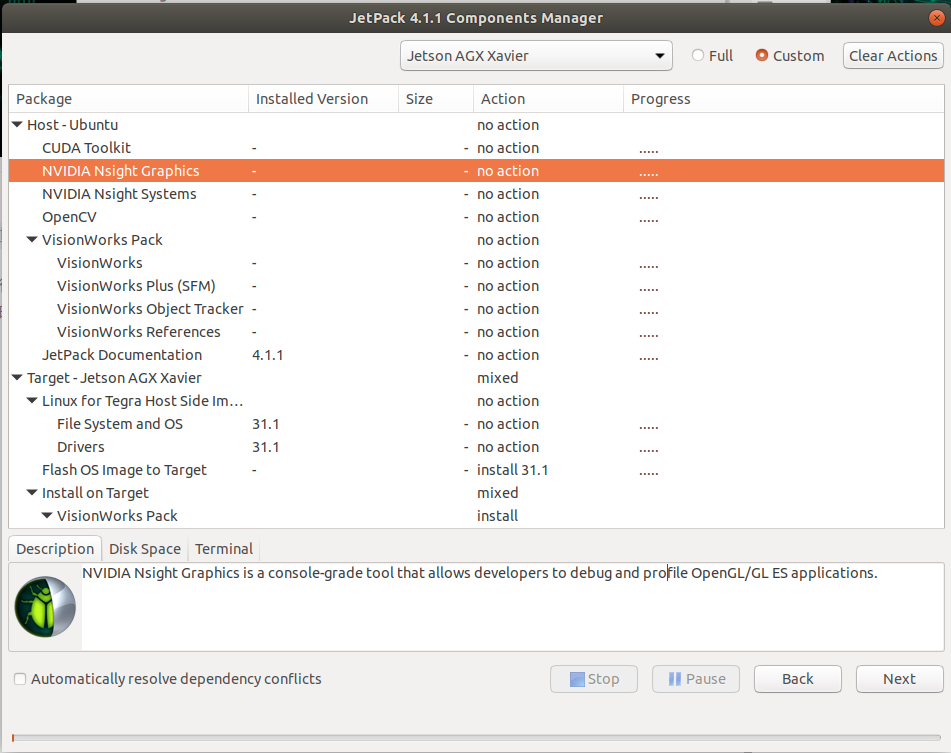The height and width of the screenshot is (753, 951).
Task: Sort by Installed Version column header
Action: pos(323,99)
